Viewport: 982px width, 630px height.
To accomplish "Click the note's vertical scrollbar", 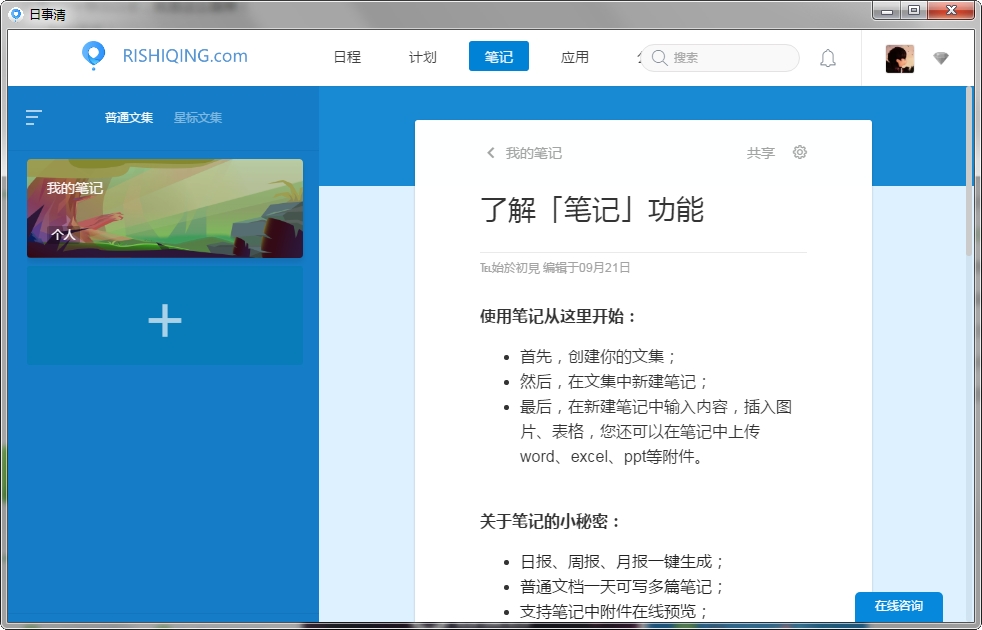I will coord(968,170).
